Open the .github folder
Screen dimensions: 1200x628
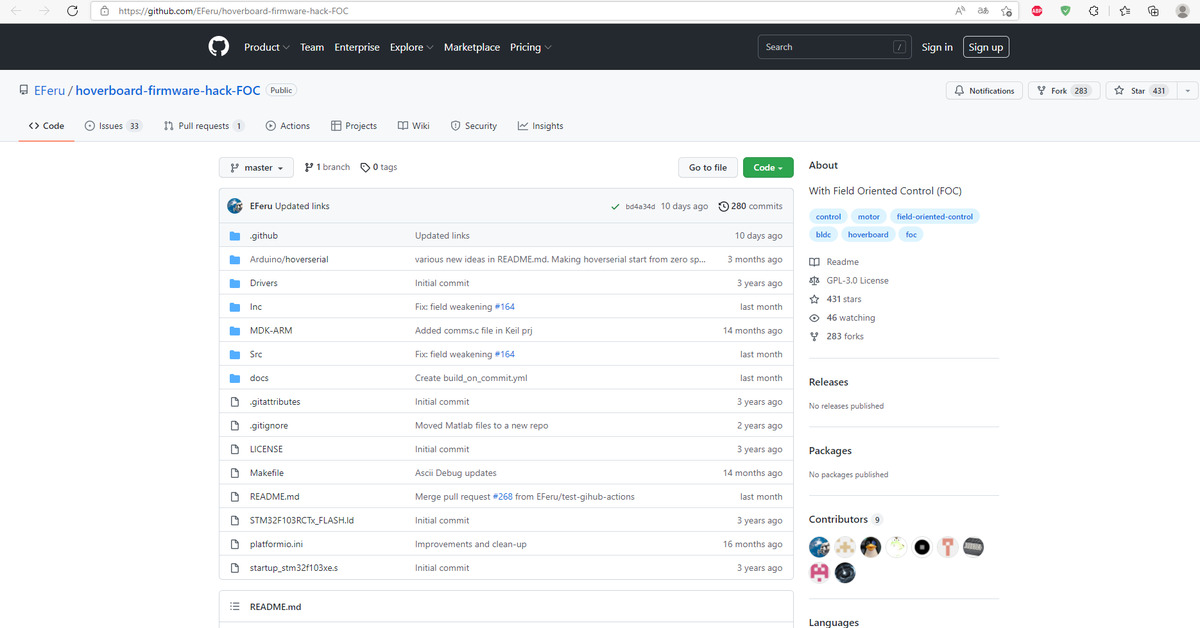(264, 236)
